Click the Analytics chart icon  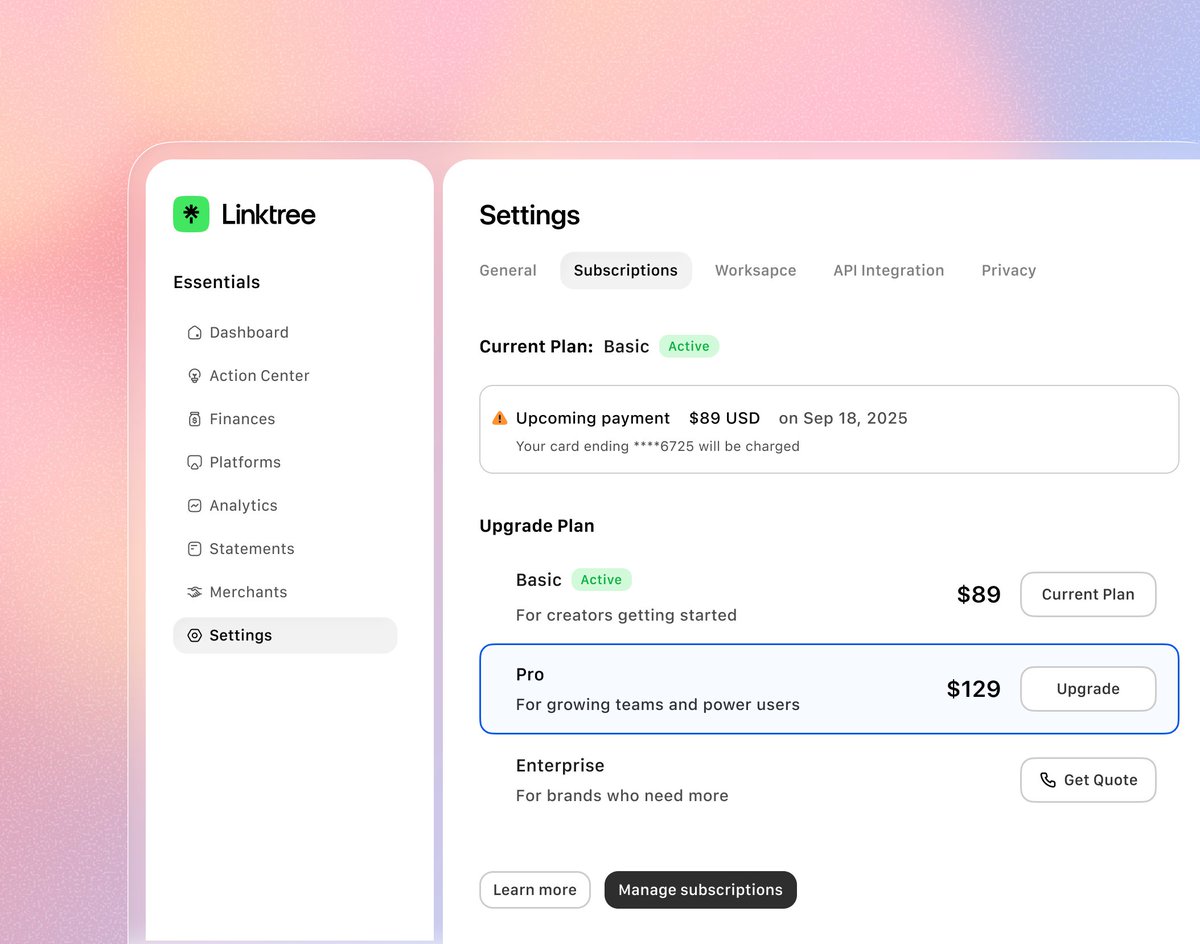click(x=195, y=506)
